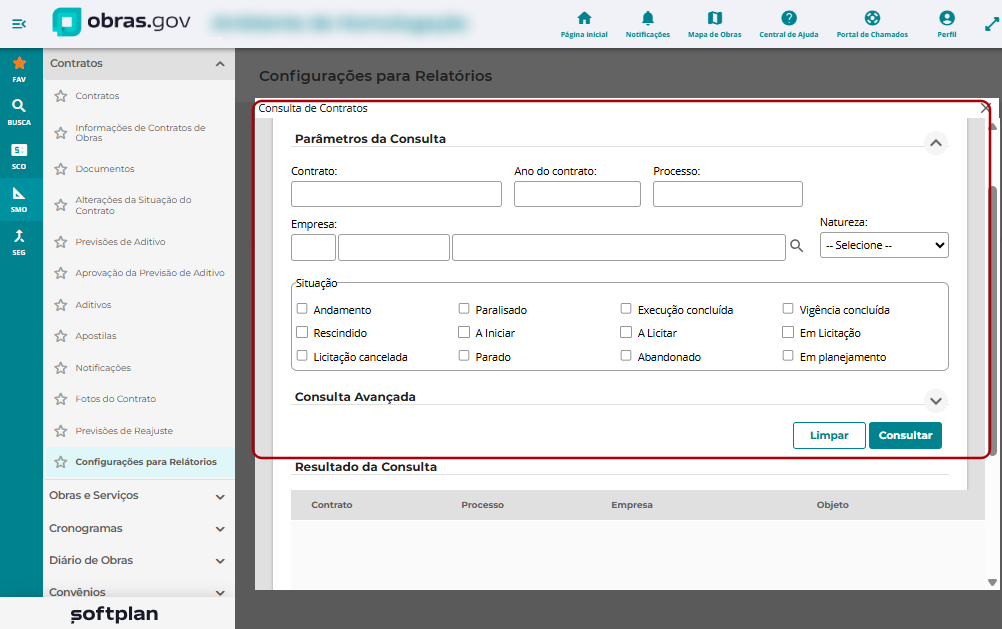Collapse the Parâmetros da Consulta section
The image size is (1002, 629).
pos(936,143)
